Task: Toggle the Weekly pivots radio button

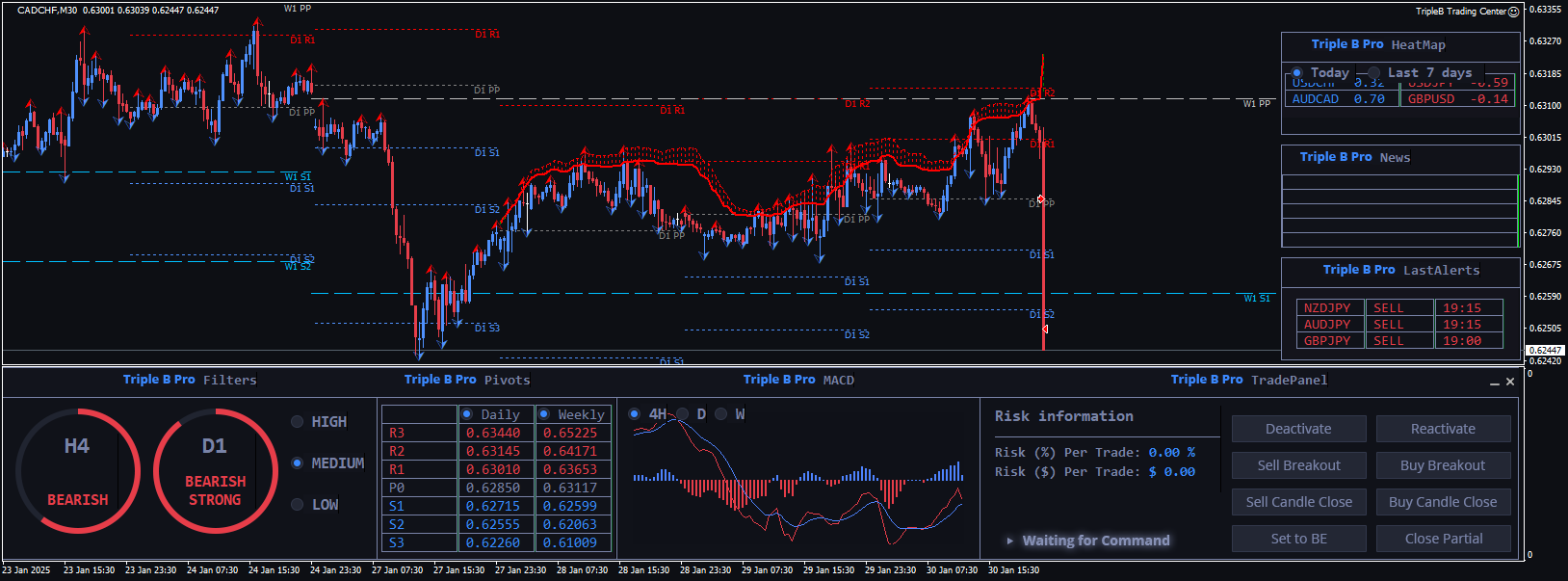Action: click(544, 414)
